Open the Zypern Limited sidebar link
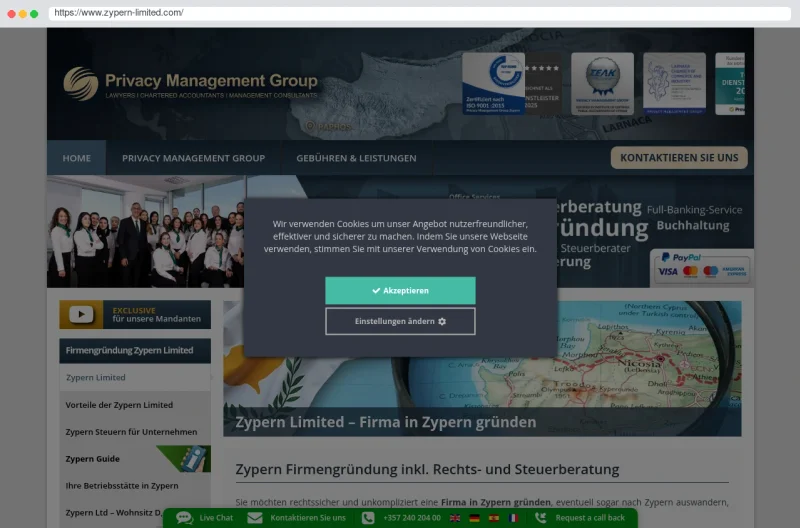The image size is (800, 528). pyautogui.click(x=95, y=378)
